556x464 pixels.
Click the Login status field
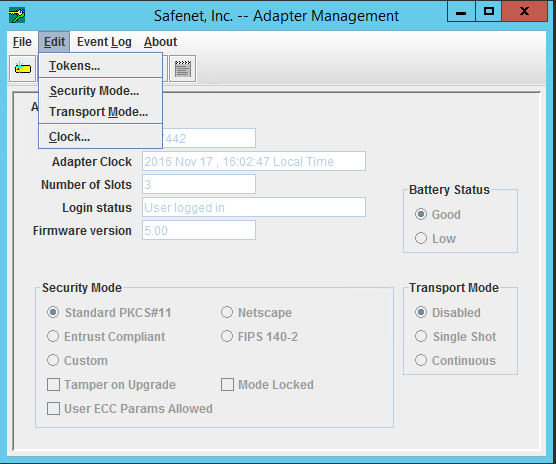point(254,207)
